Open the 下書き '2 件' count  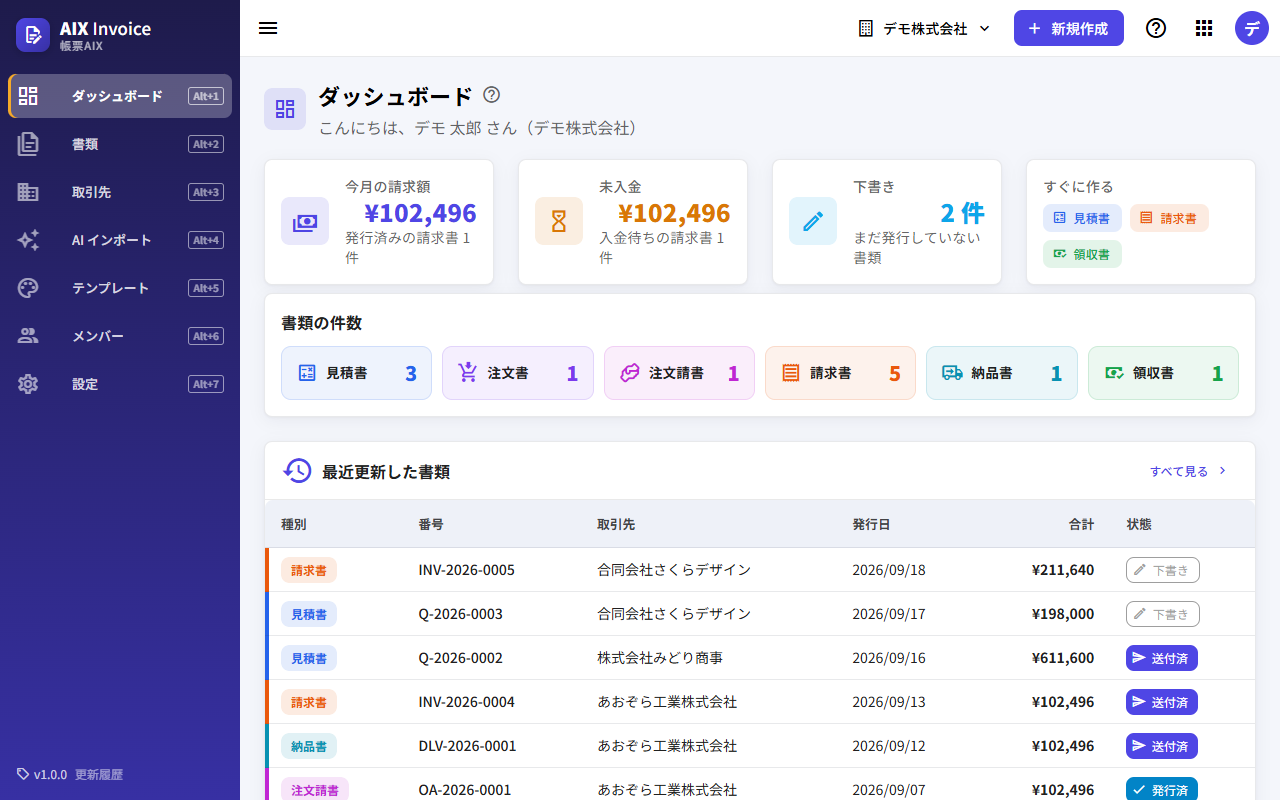pos(962,213)
